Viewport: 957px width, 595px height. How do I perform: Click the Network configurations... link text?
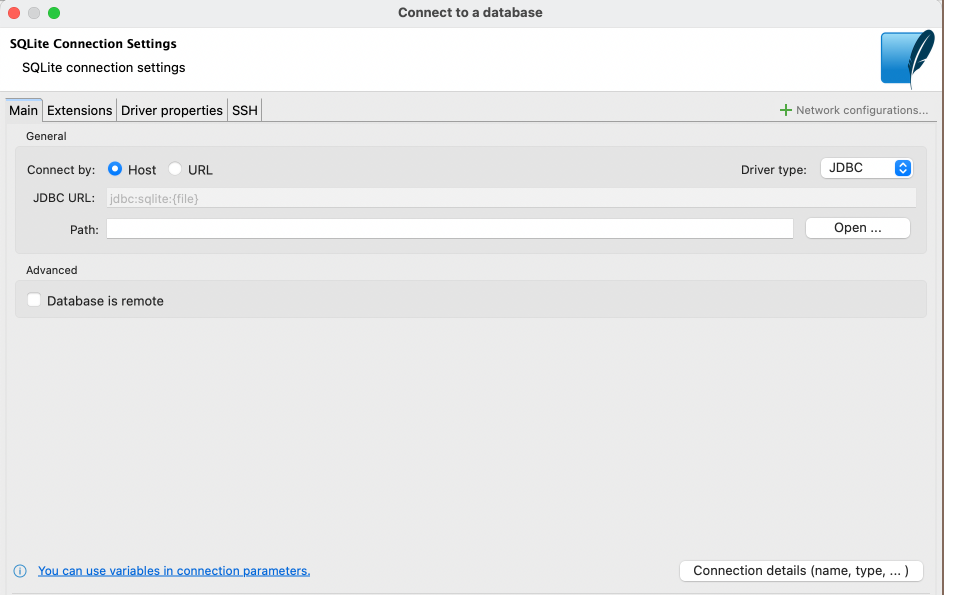[x=861, y=110]
